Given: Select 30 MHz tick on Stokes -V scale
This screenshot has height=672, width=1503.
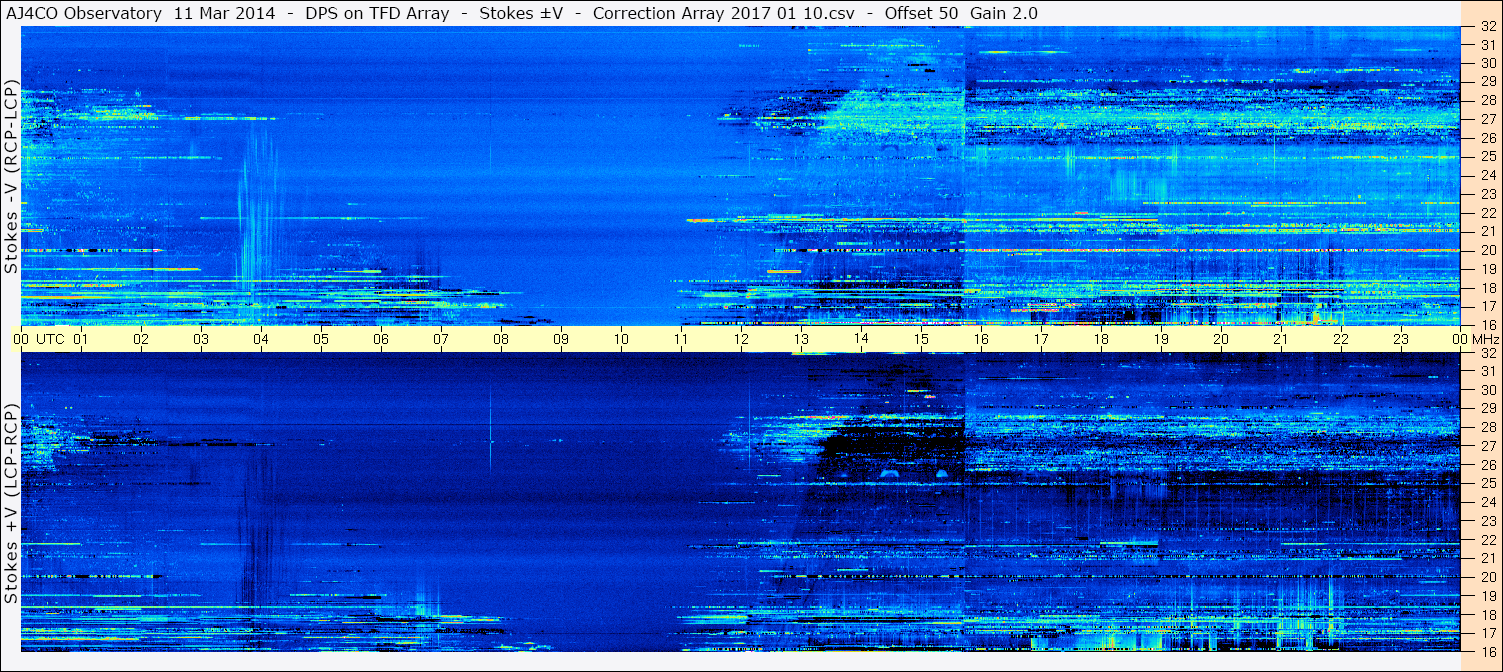Looking at the screenshot, I should [1488, 63].
